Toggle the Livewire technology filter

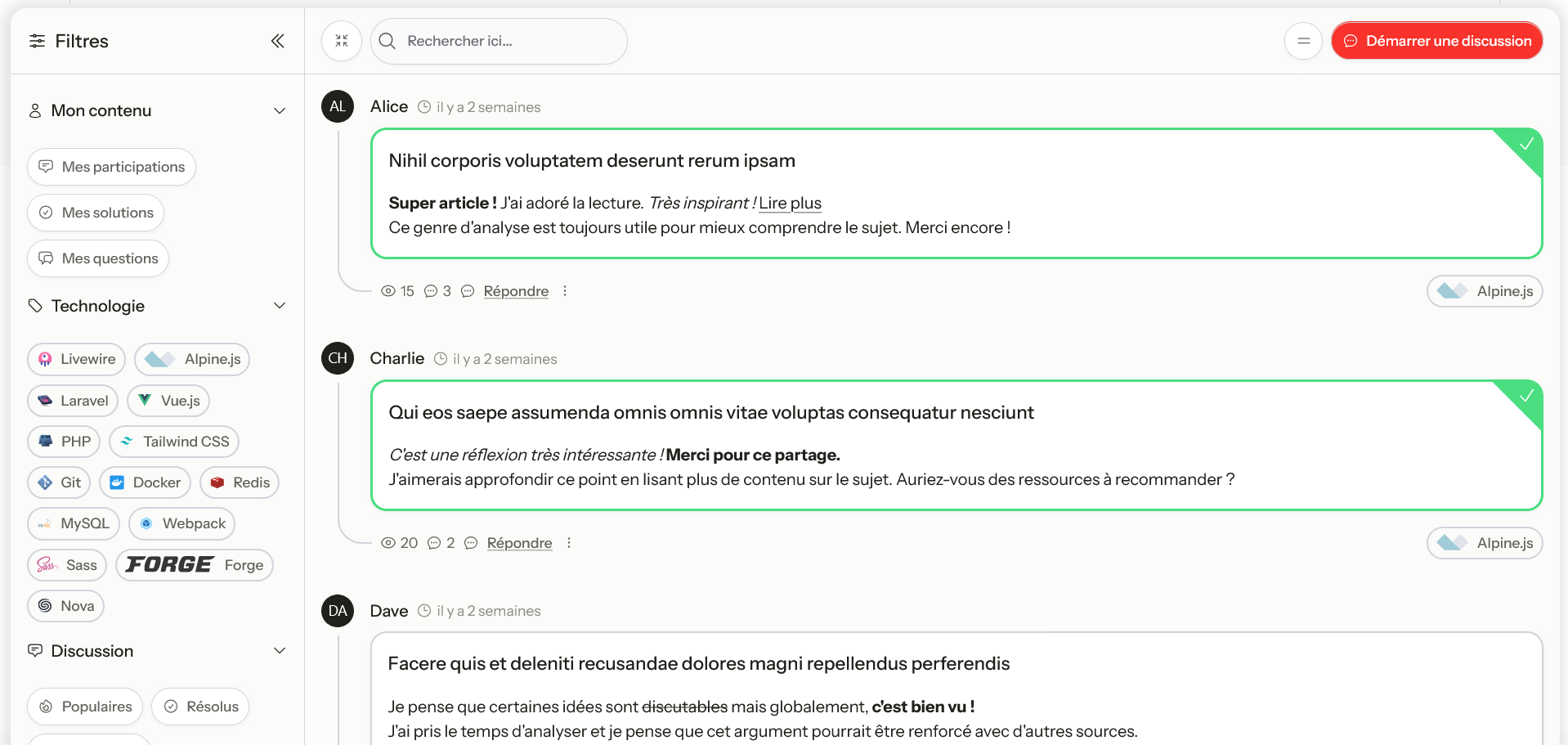tap(77, 359)
